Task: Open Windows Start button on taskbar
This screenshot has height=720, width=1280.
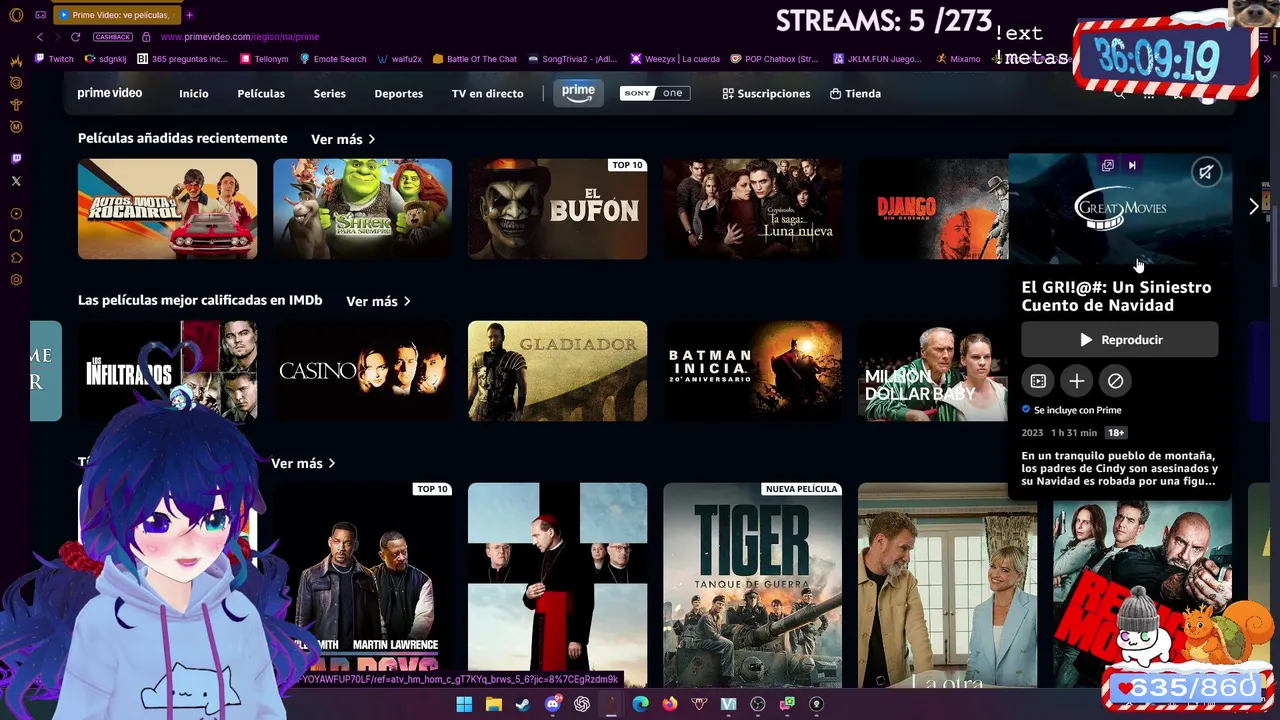Action: 464,704
